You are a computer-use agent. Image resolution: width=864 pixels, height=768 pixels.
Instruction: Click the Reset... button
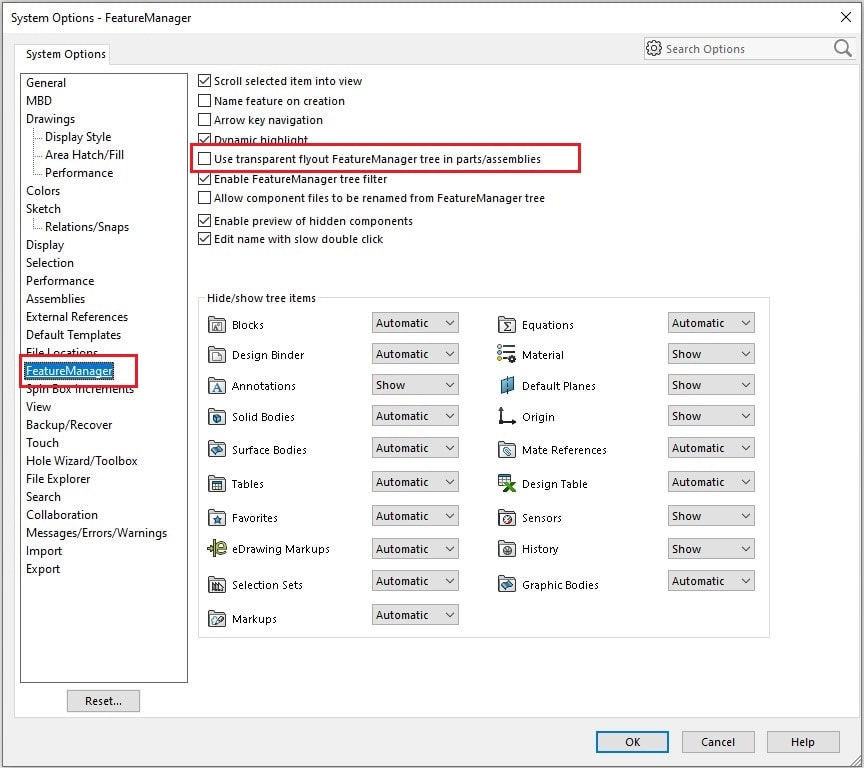(x=103, y=701)
